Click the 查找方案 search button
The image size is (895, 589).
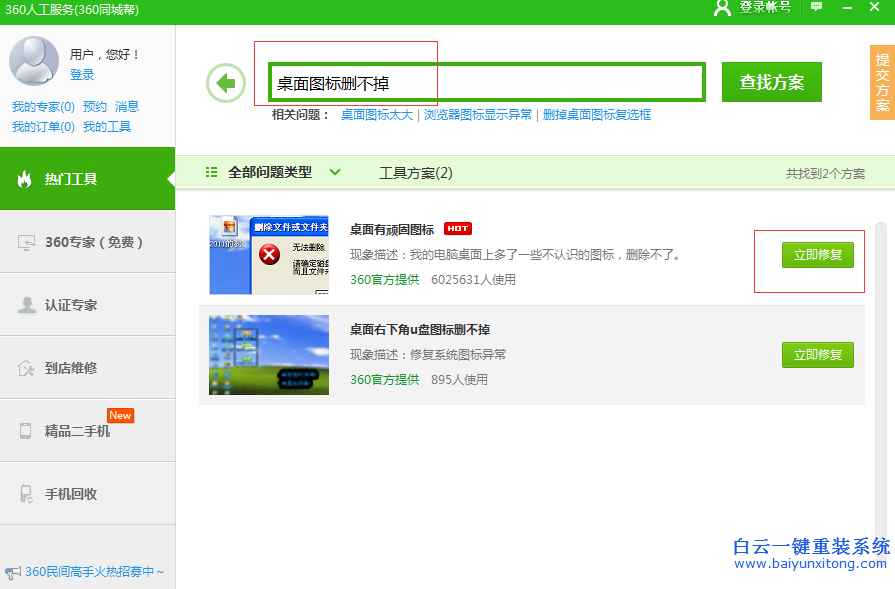coord(771,82)
